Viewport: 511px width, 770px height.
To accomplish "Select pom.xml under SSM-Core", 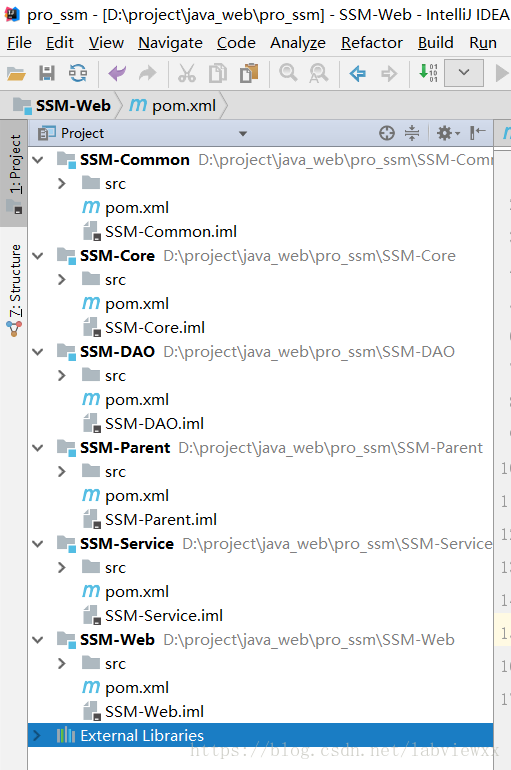I will (125, 303).
